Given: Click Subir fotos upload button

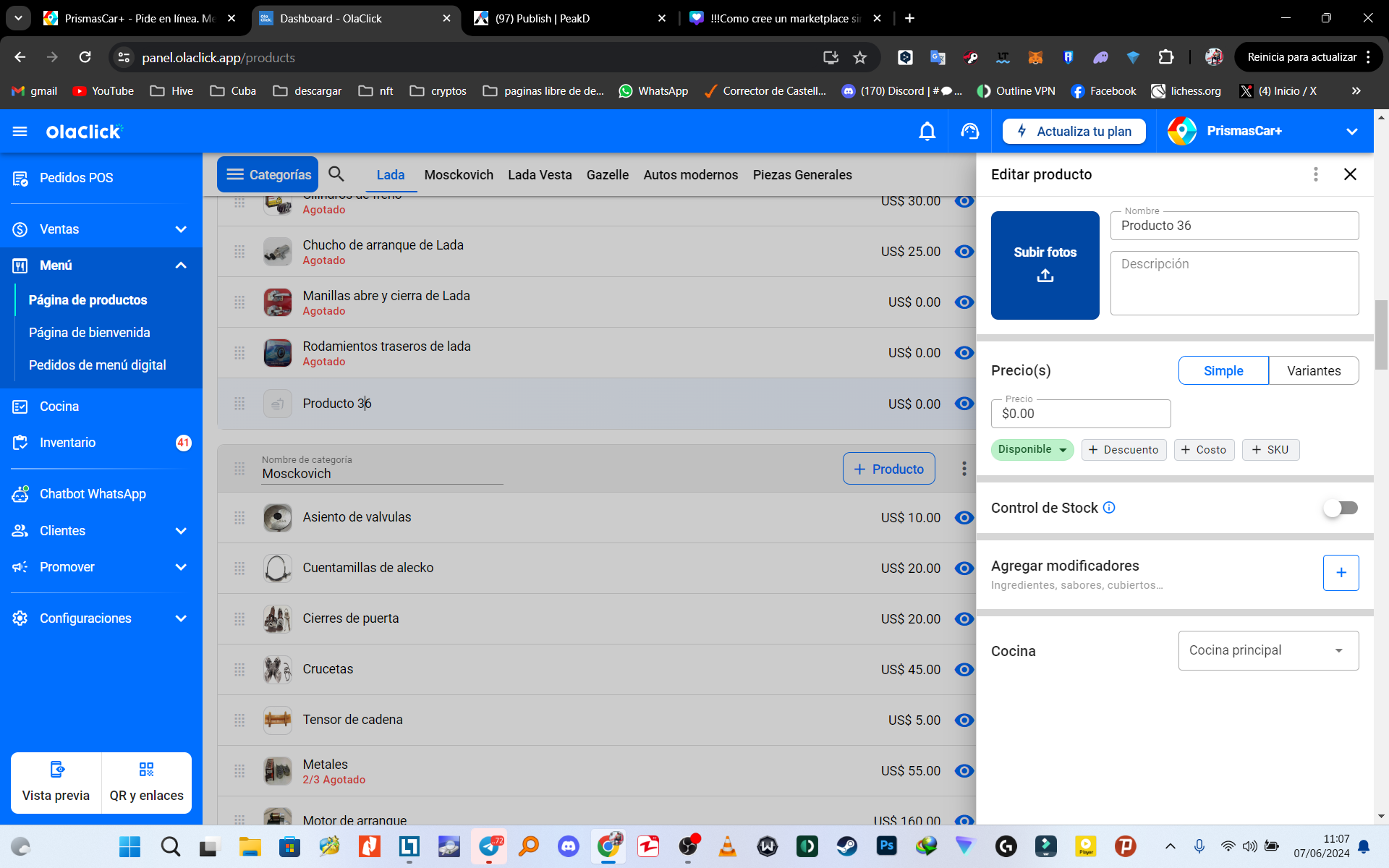Looking at the screenshot, I should coord(1045,265).
